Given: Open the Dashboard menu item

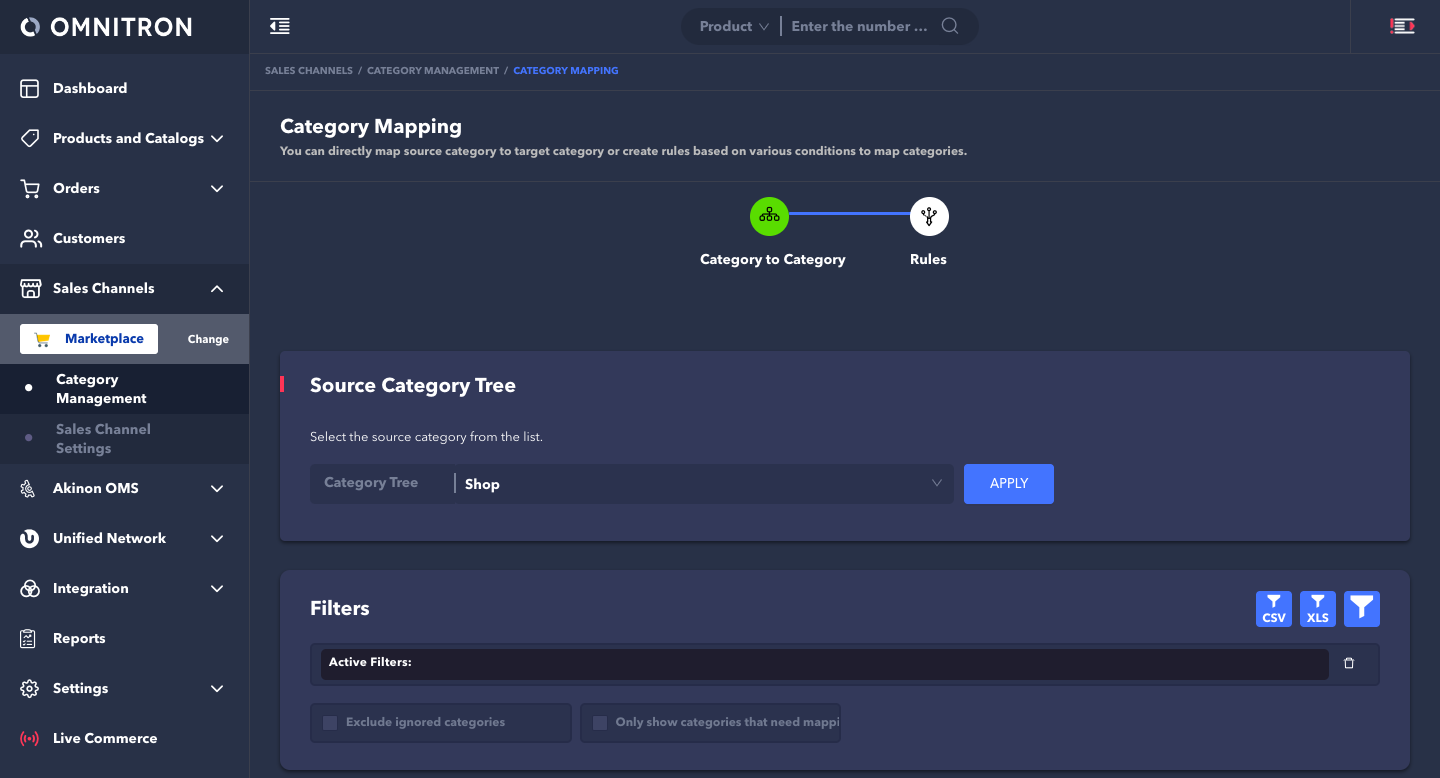Looking at the screenshot, I should pos(90,89).
